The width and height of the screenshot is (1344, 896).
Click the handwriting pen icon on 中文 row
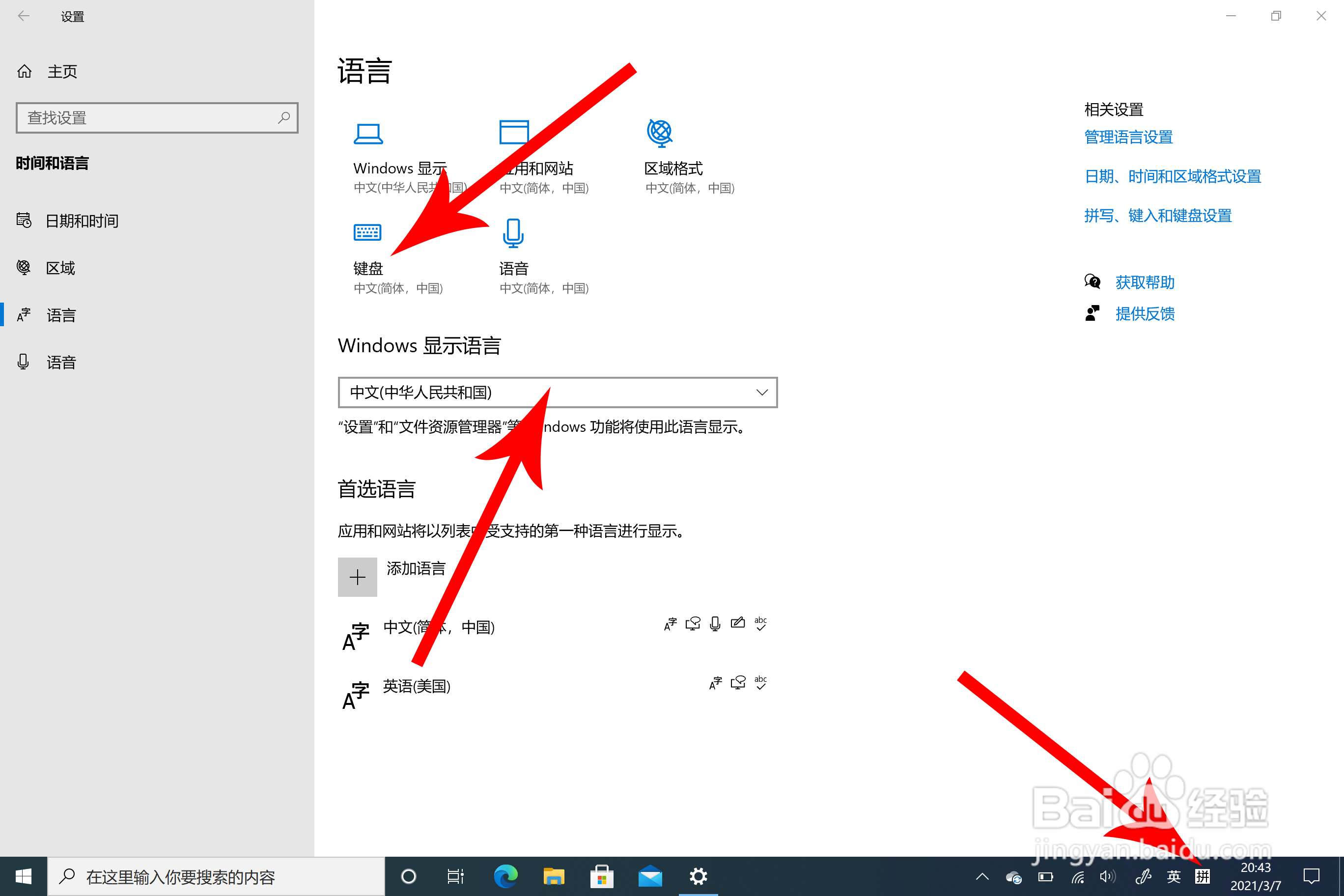[738, 623]
